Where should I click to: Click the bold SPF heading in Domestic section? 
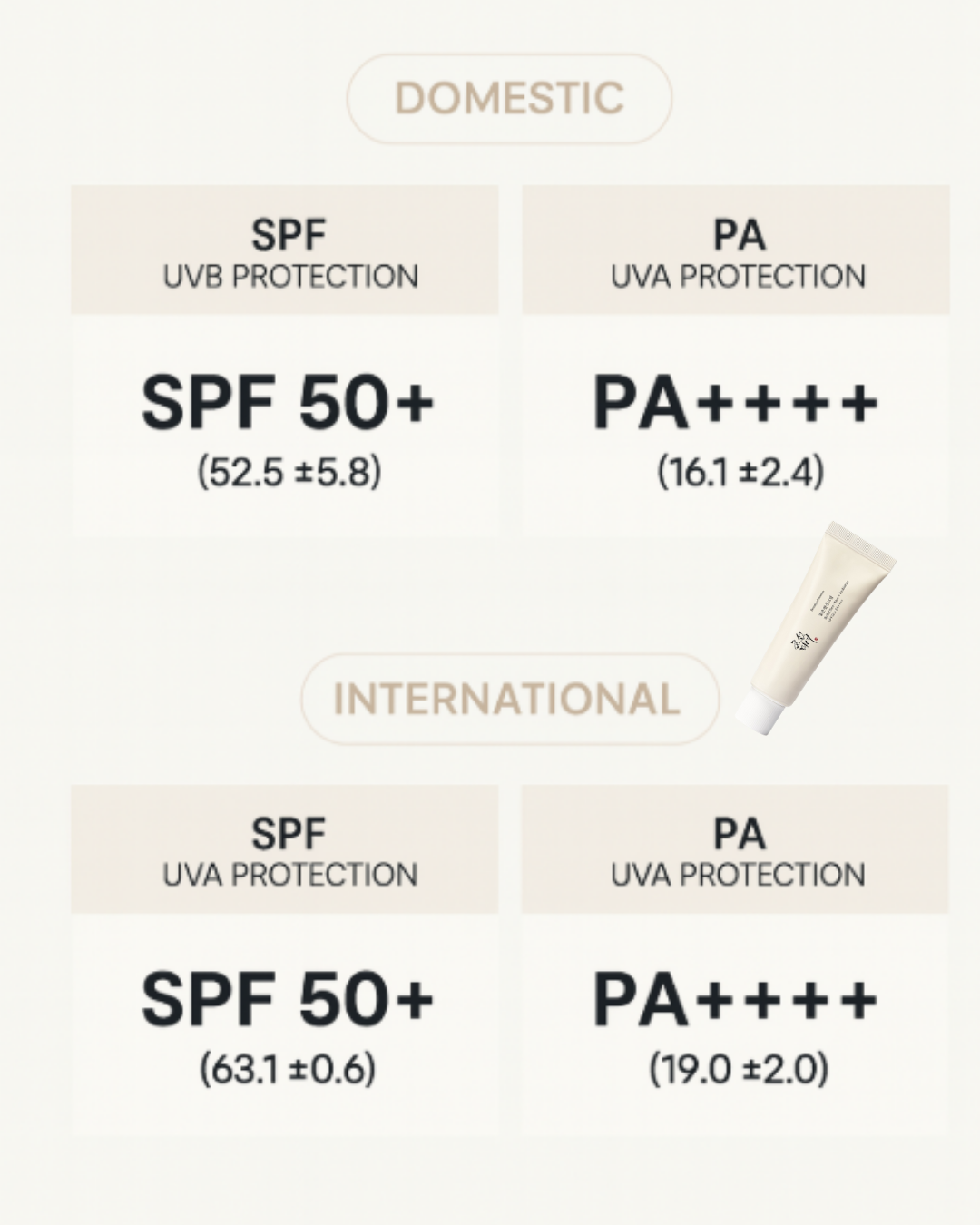(x=288, y=236)
